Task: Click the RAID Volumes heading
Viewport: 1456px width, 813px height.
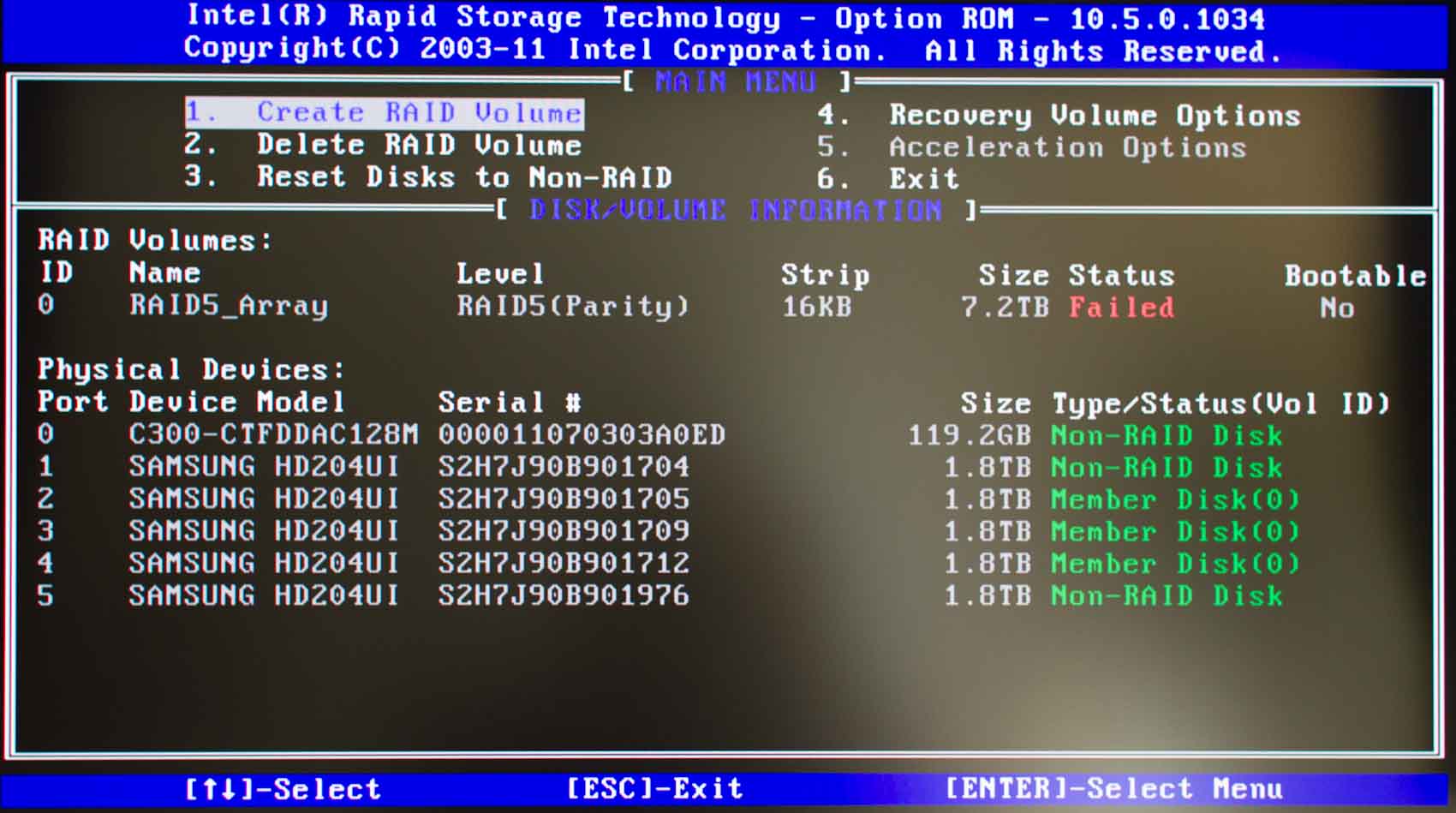Action: coord(155,241)
